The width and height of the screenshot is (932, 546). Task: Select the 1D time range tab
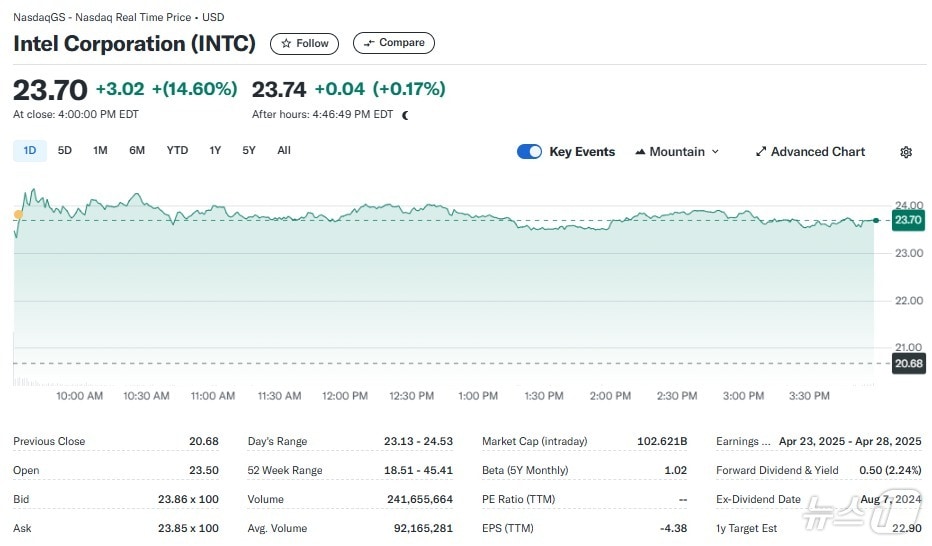click(29, 151)
